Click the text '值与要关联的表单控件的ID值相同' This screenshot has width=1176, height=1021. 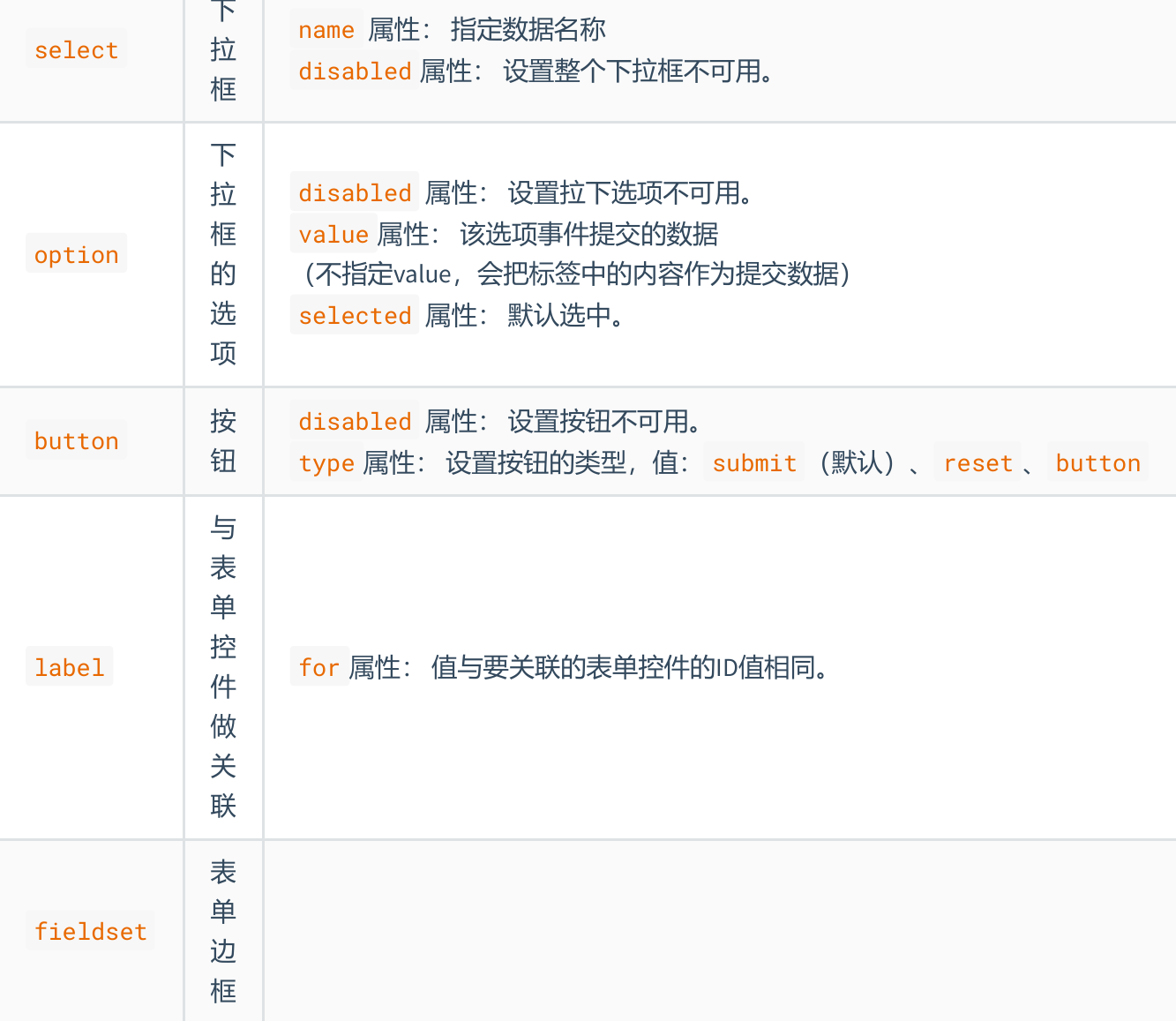tap(629, 668)
